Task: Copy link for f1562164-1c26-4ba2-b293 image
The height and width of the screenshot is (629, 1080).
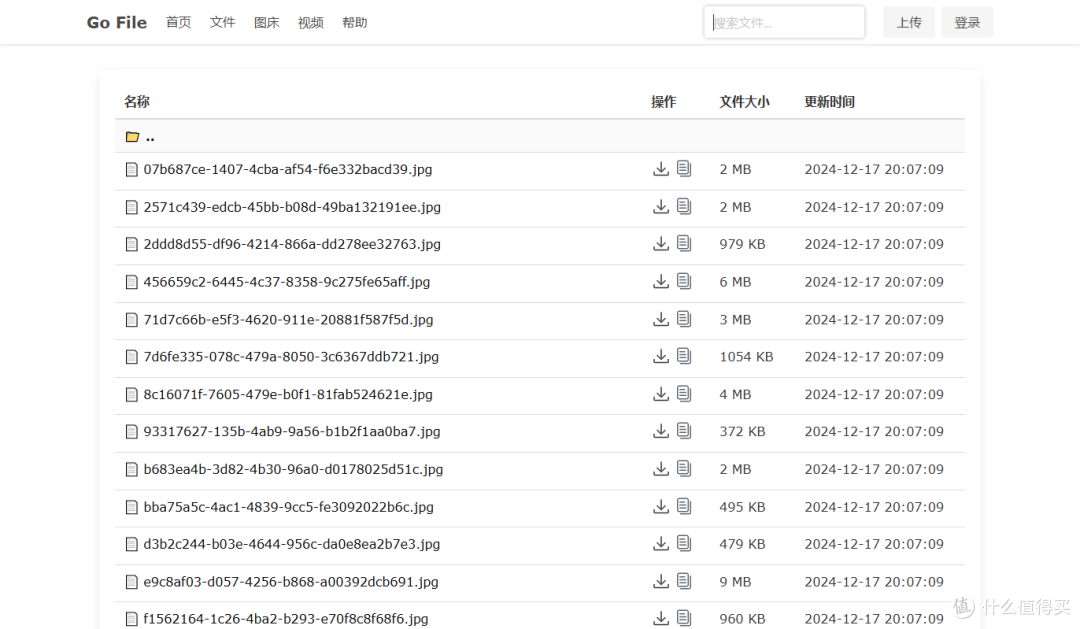Action: tap(684, 618)
